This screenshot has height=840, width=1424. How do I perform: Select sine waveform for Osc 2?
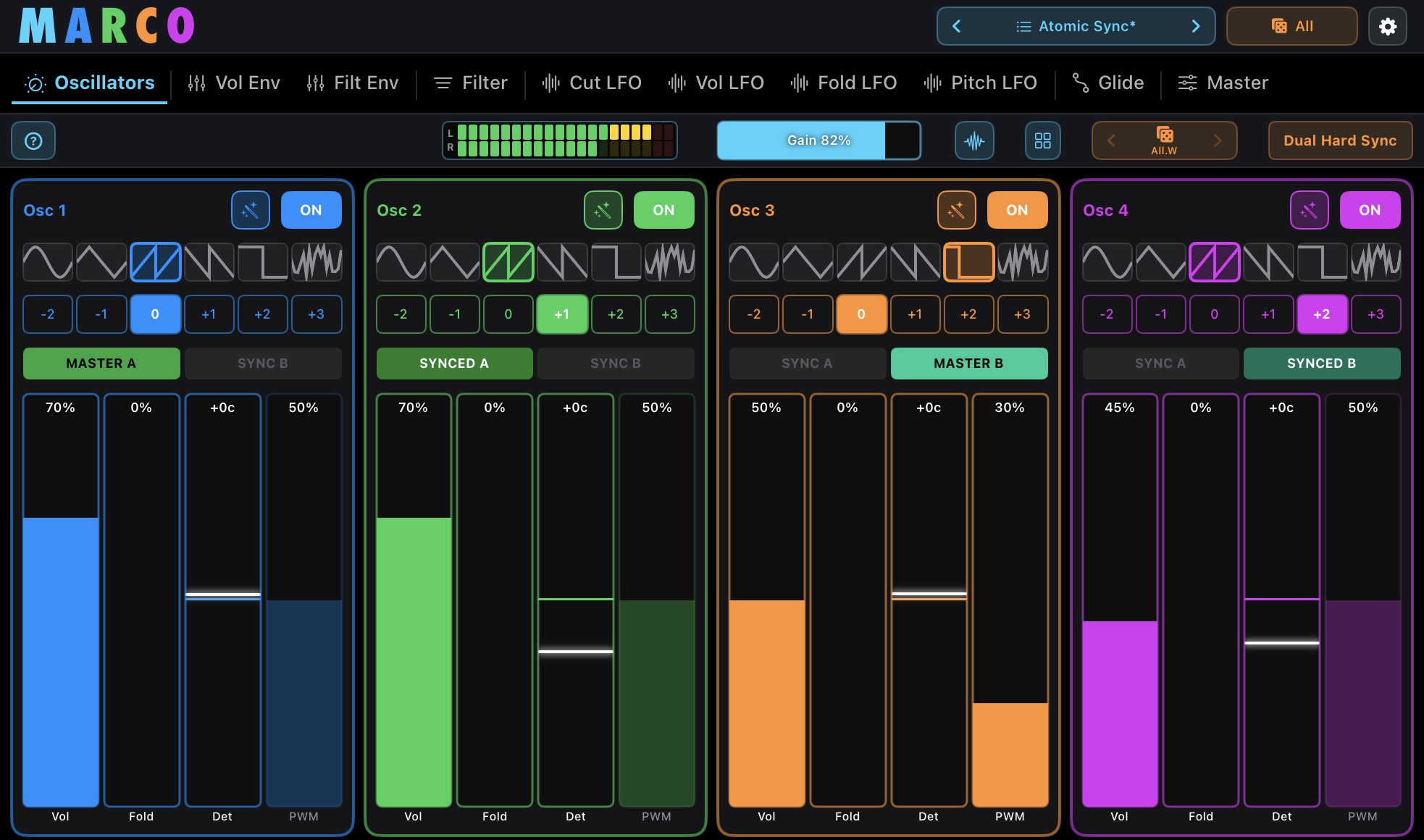[401, 261]
